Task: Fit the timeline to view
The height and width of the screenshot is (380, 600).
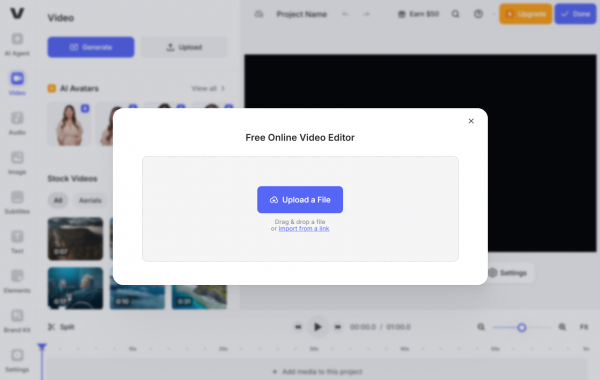Action: point(584,327)
